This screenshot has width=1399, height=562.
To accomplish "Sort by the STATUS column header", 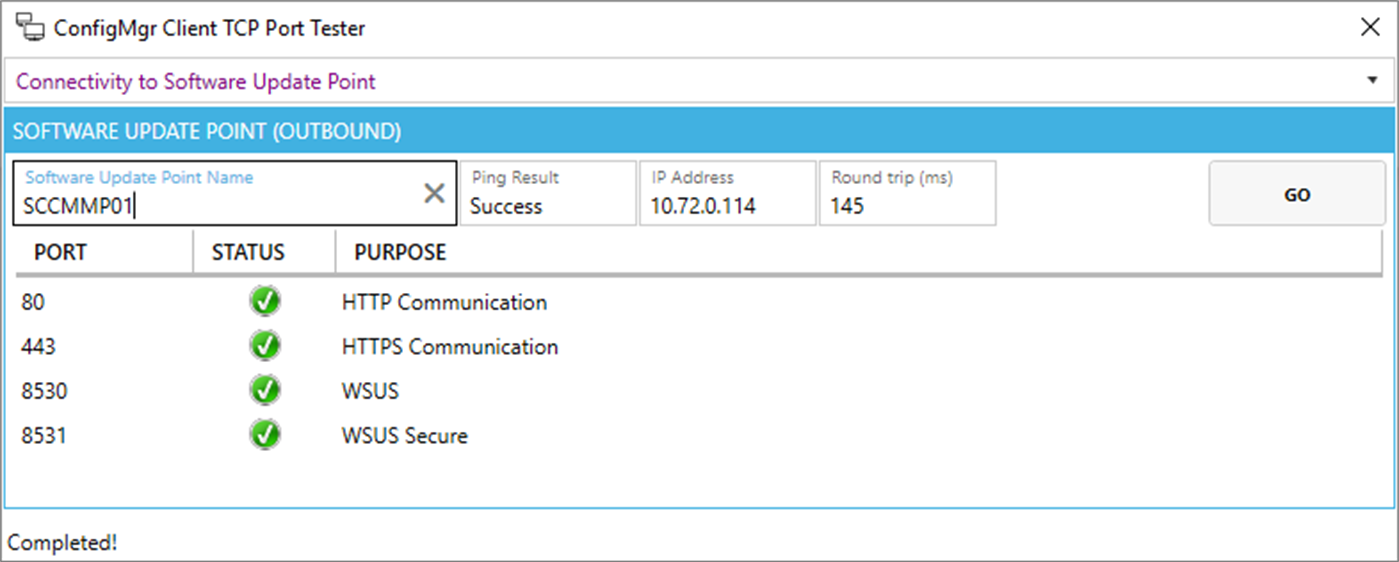I will pos(248,253).
